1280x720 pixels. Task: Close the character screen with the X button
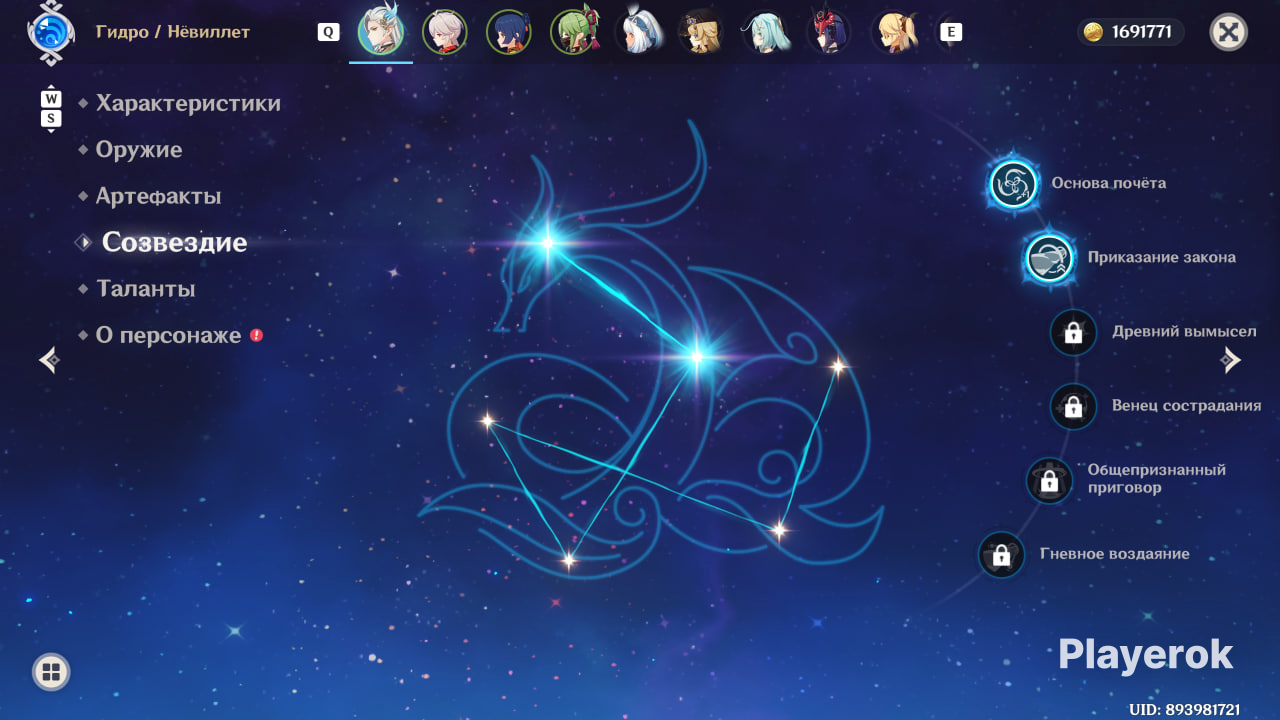coord(1229,32)
